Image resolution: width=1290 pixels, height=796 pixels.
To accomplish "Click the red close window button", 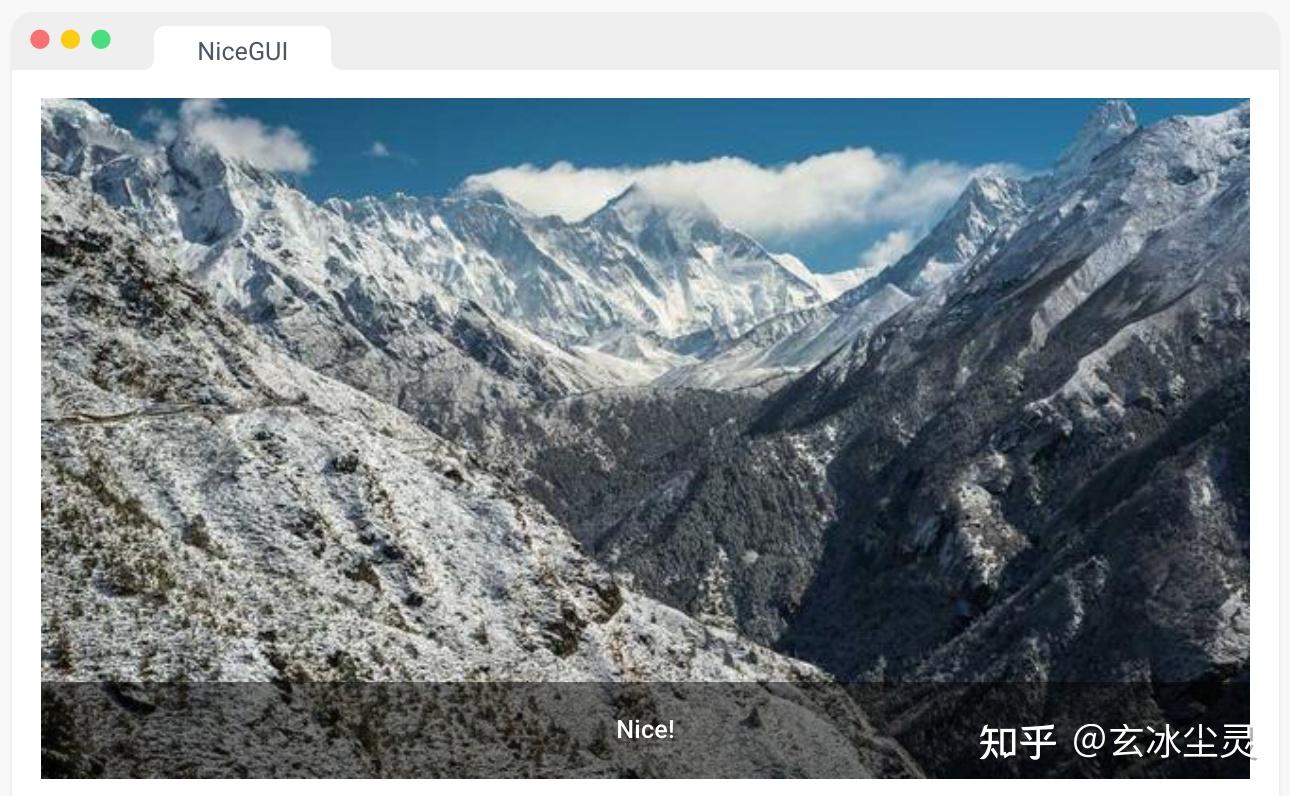I will tap(40, 39).
